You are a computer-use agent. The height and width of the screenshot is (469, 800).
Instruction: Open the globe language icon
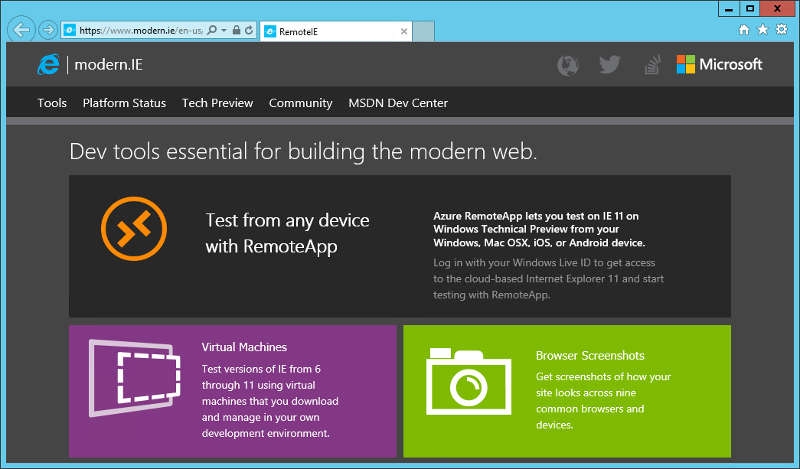[567, 65]
